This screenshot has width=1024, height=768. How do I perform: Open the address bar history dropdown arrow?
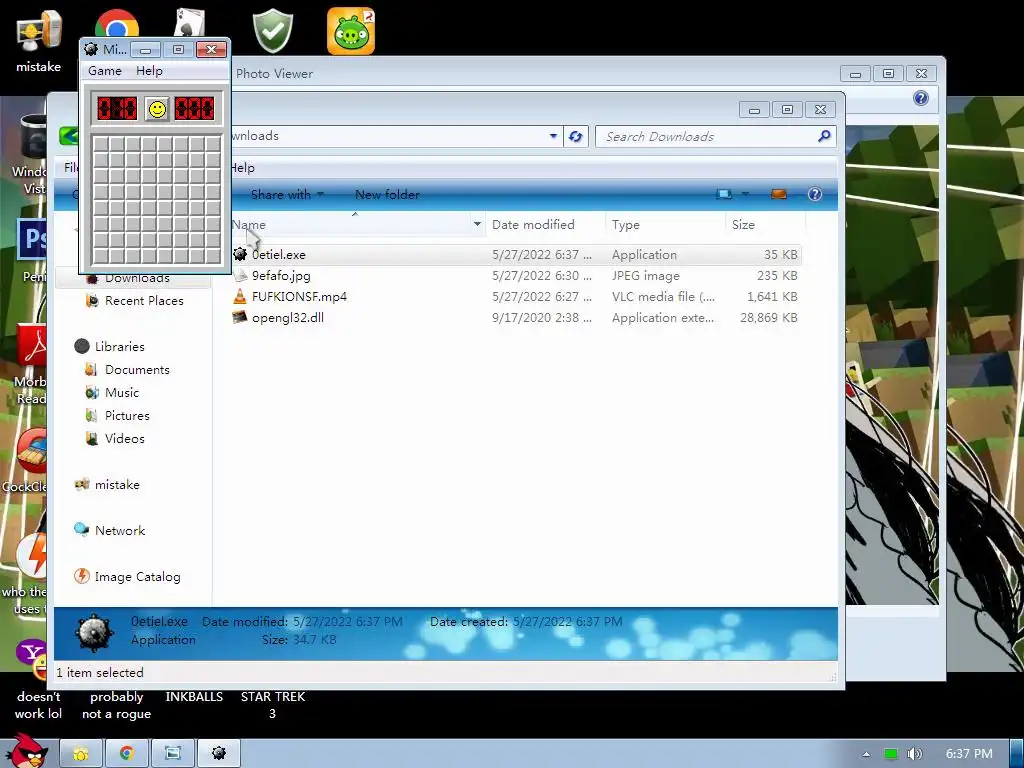(x=553, y=136)
